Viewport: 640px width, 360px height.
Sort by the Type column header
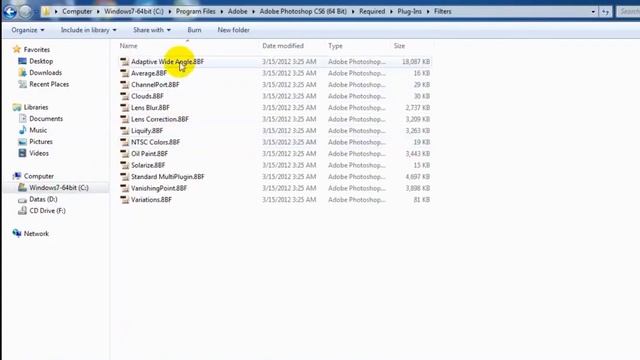(336, 46)
